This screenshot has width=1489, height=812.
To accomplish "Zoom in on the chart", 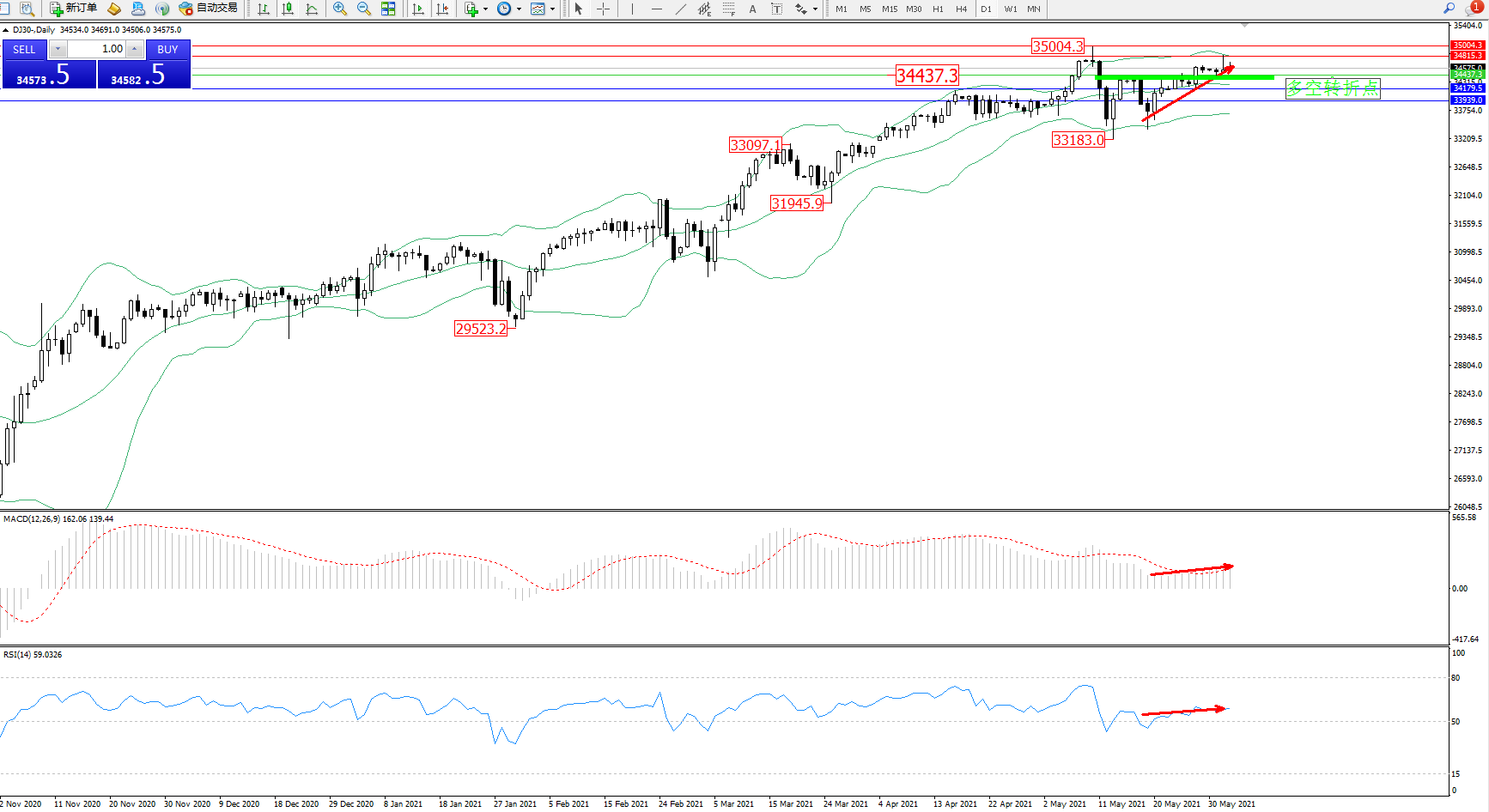I will click(340, 9).
